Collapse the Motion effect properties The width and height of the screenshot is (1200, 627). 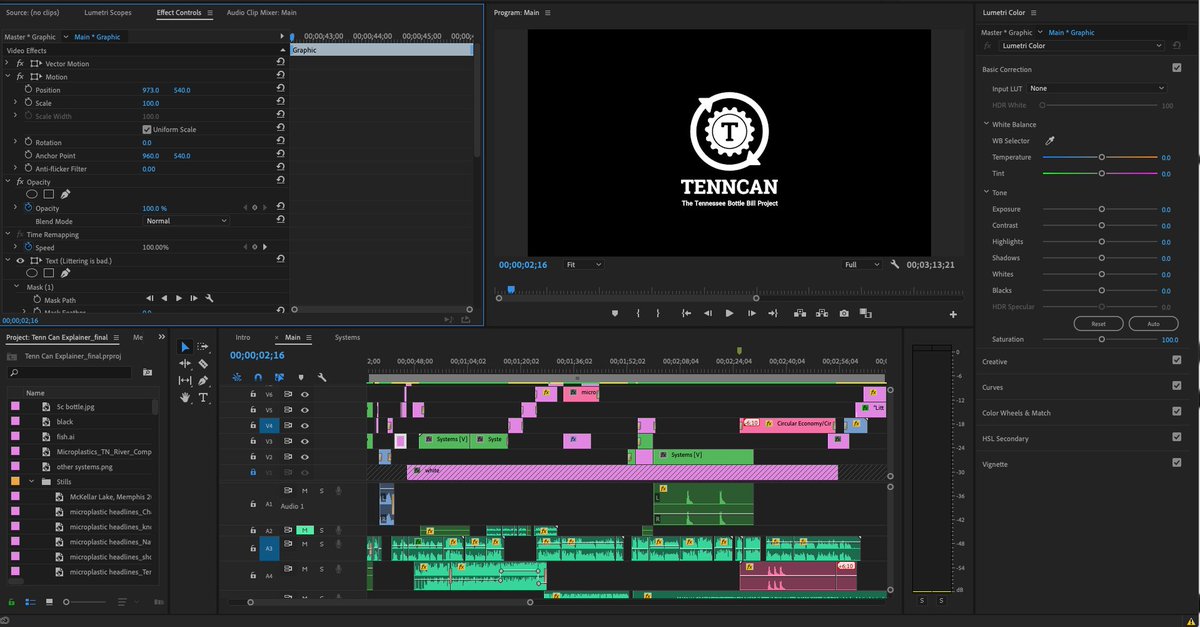[x=8, y=76]
